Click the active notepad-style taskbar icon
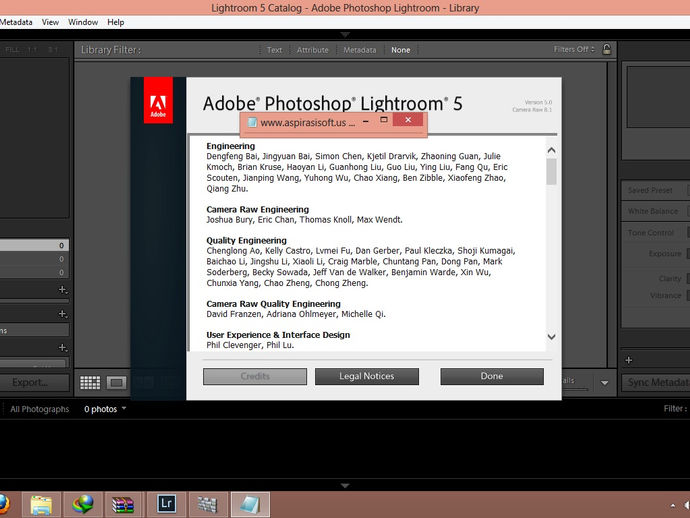Viewport: 690px width, 518px height. point(250,504)
